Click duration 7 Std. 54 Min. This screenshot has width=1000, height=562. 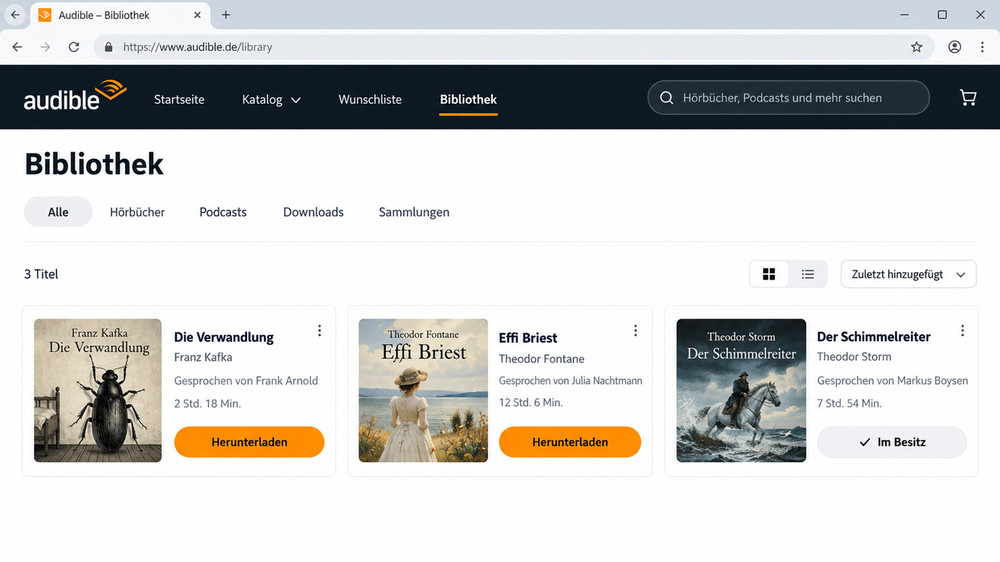[x=849, y=404]
